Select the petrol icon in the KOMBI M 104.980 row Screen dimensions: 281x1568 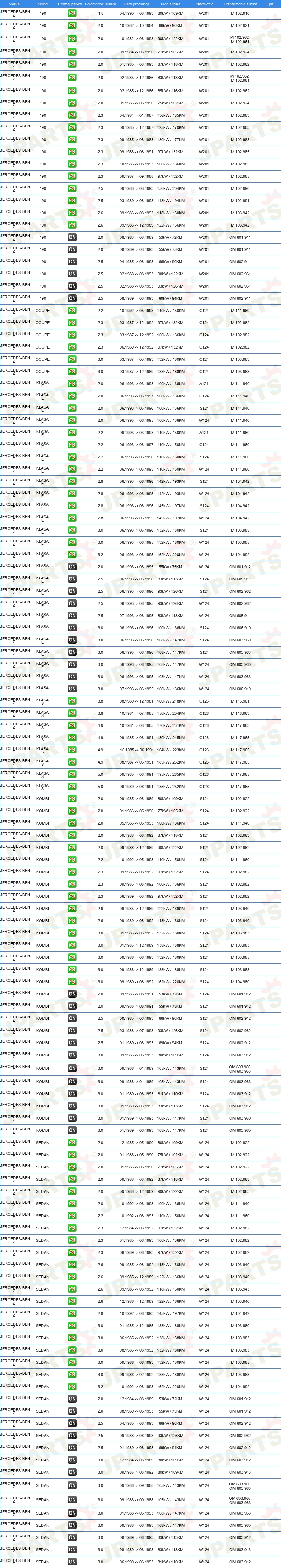(72, 982)
